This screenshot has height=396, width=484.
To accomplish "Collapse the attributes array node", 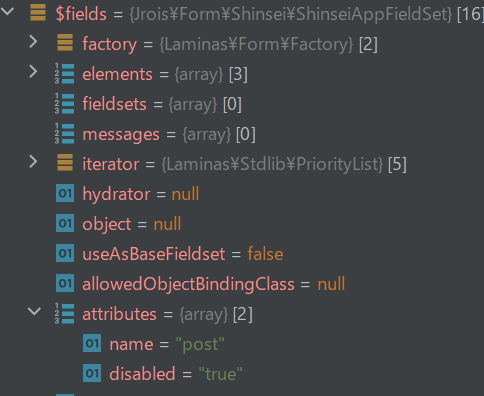I will [x=34, y=312].
